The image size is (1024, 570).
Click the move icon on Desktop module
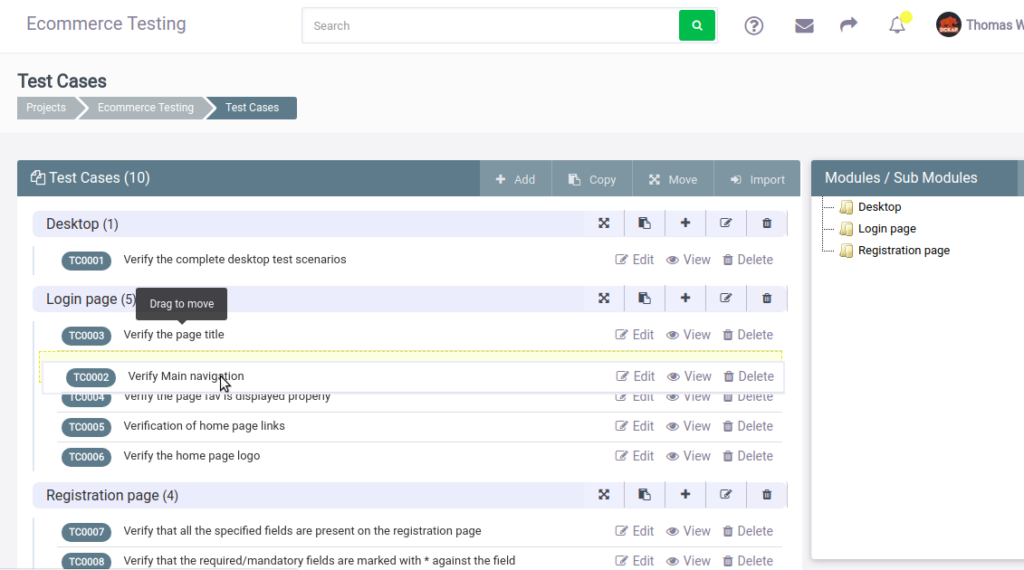coord(603,223)
